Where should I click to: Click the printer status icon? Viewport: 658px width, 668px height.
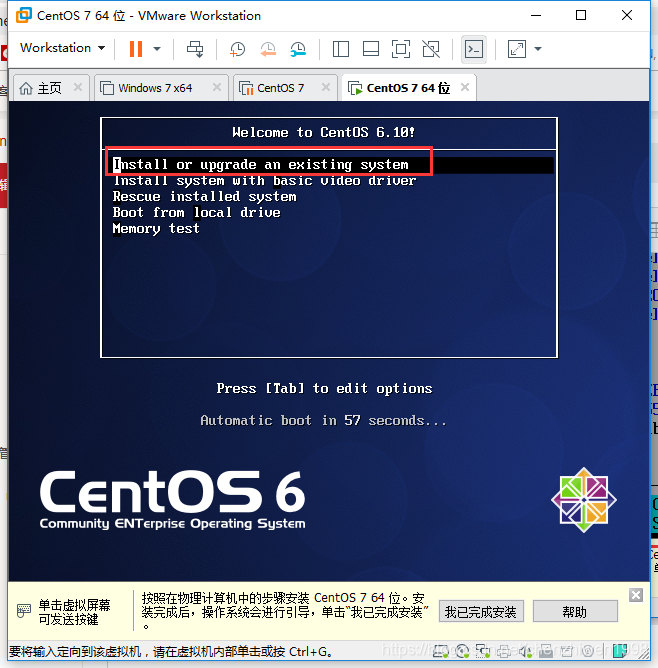pos(503,651)
